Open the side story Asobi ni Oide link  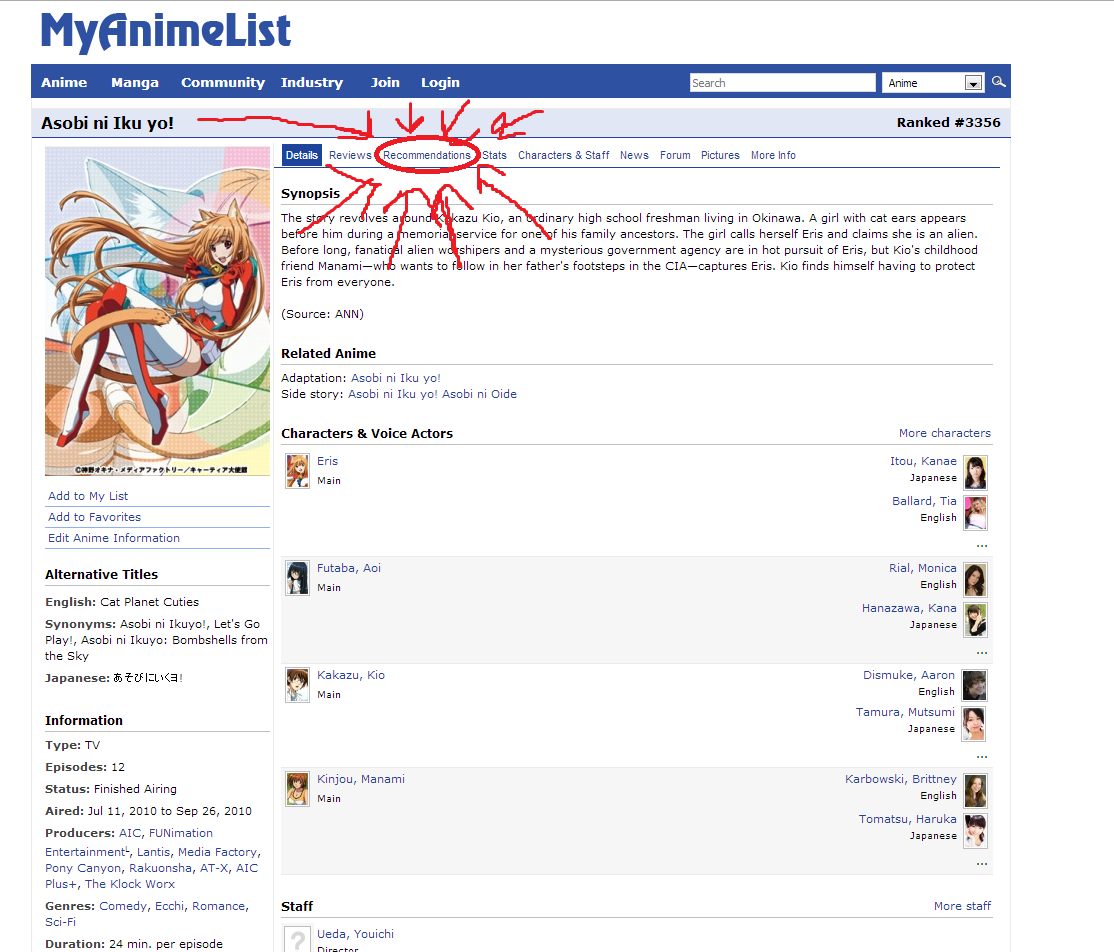[432, 394]
